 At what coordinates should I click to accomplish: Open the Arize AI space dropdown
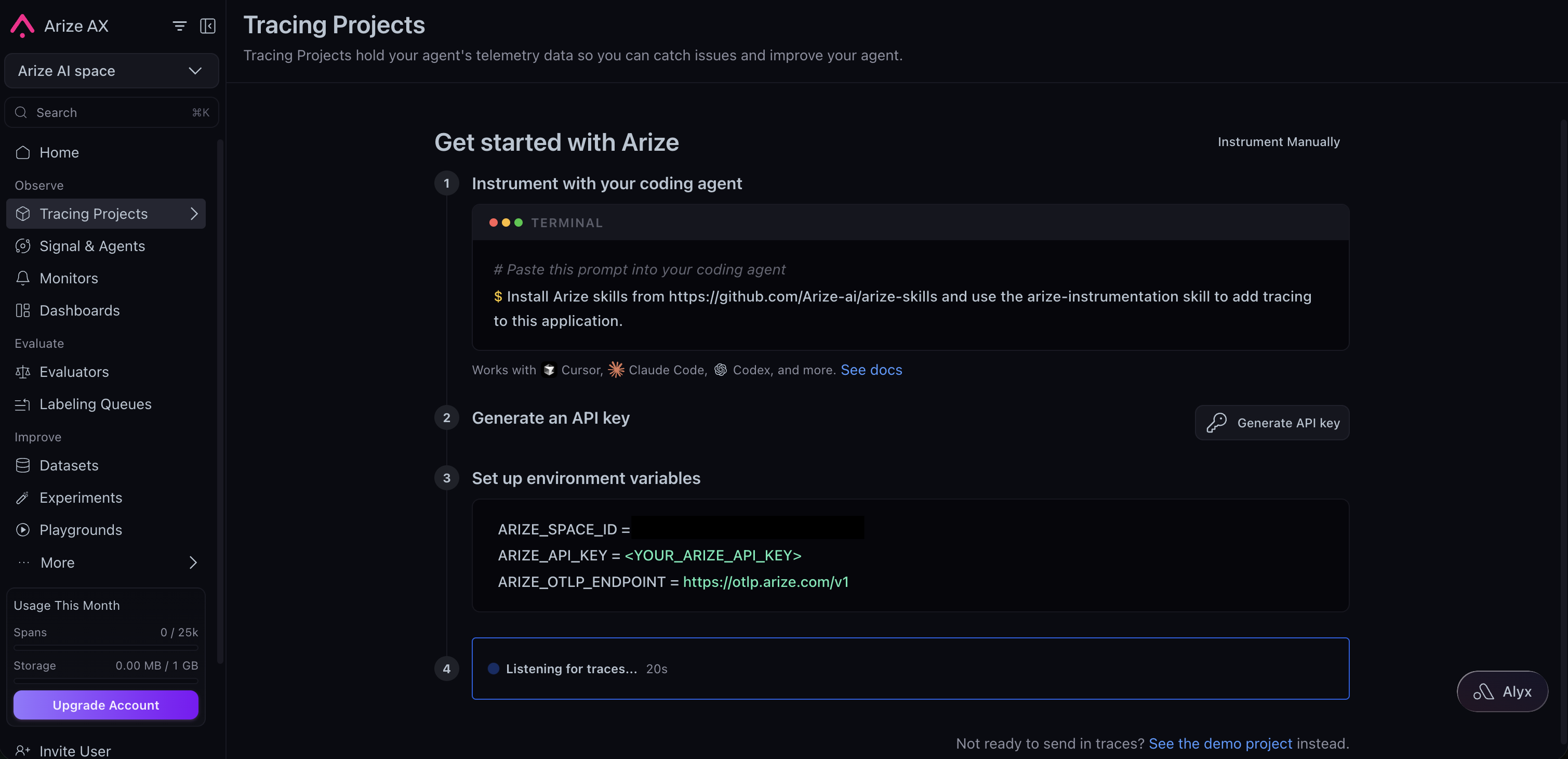pyautogui.click(x=112, y=71)
